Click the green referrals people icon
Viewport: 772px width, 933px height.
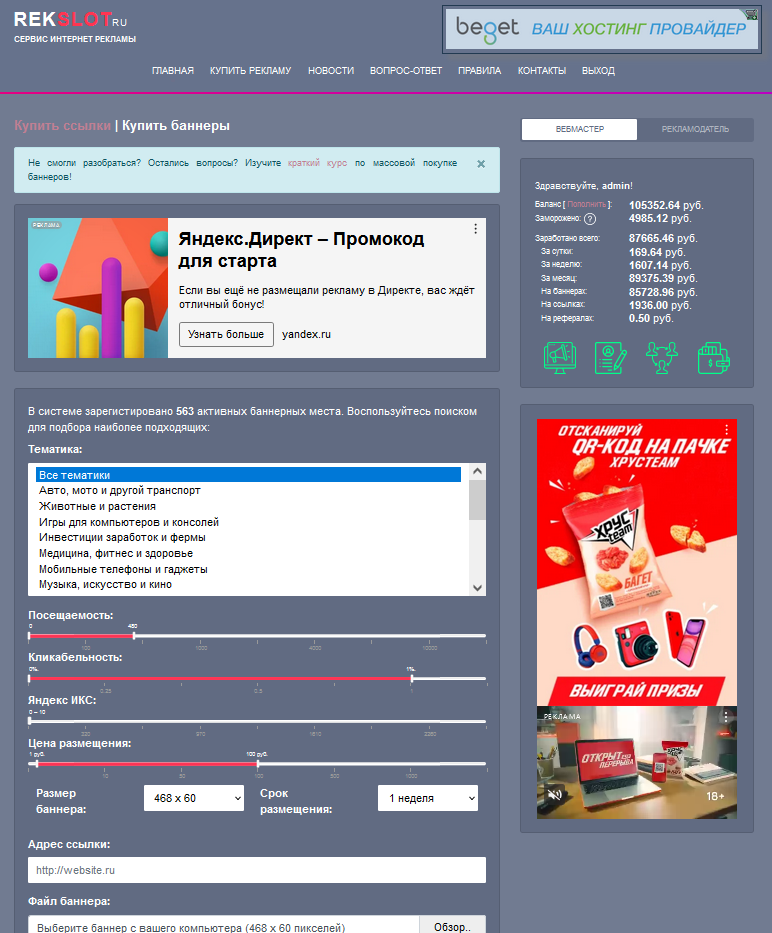click(661, 358)
